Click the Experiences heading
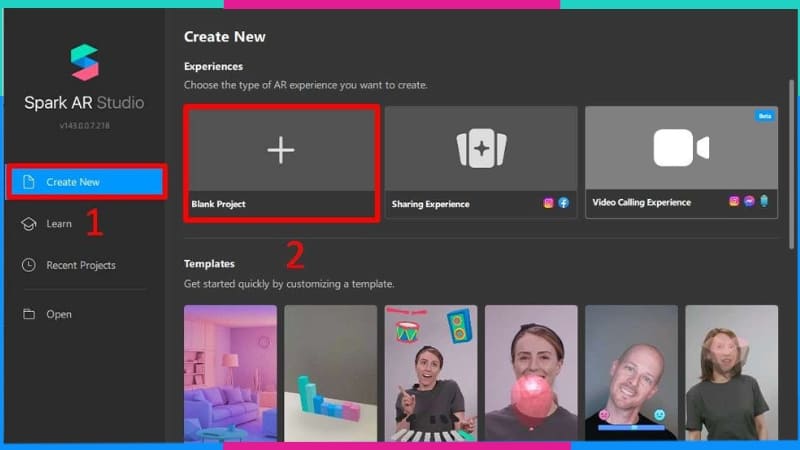The height and width of the screenshot is (450, 800). tap(213, 66)
